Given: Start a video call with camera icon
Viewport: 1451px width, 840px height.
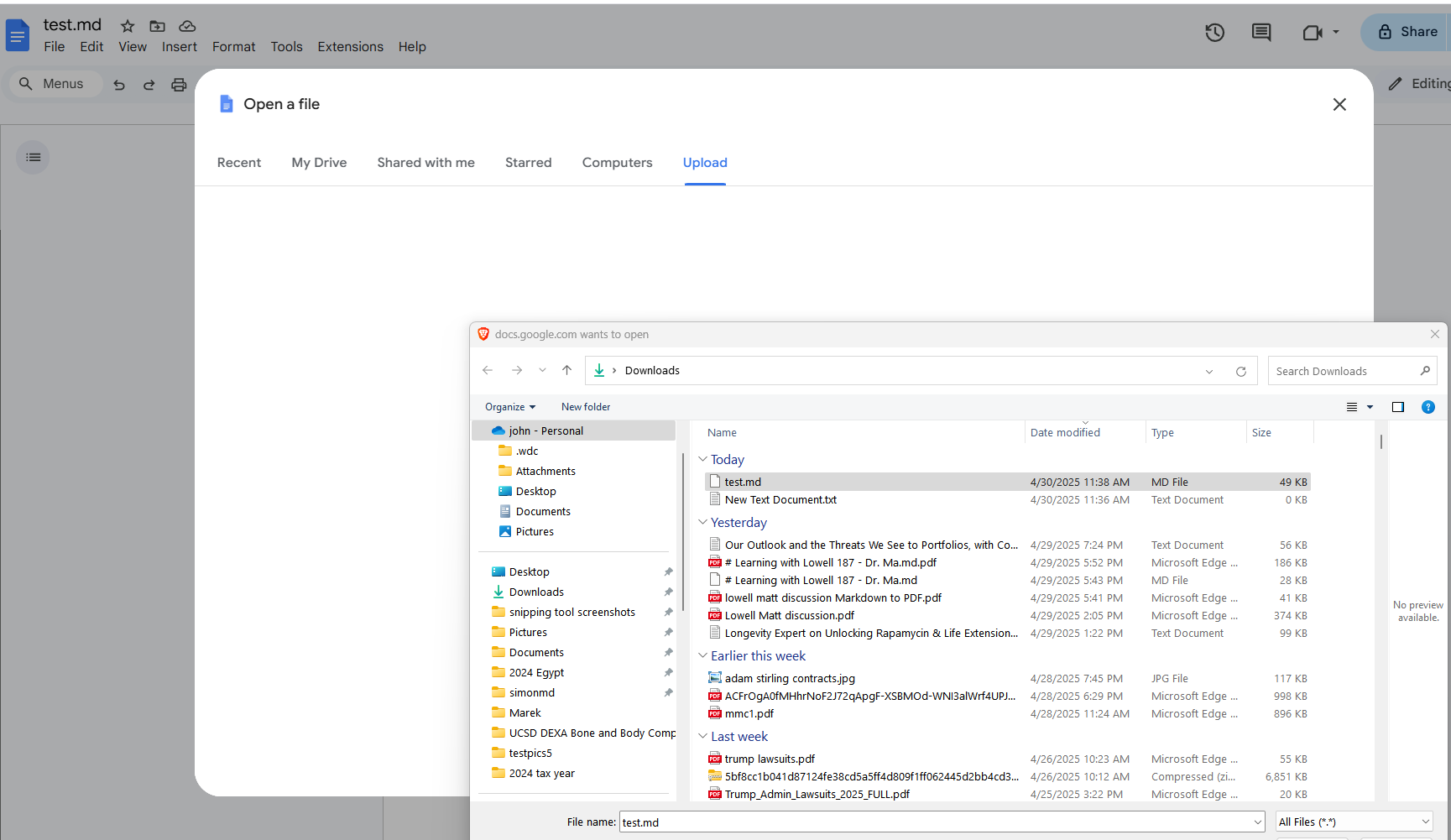Looking at the screenshot, I should 1313,33.
